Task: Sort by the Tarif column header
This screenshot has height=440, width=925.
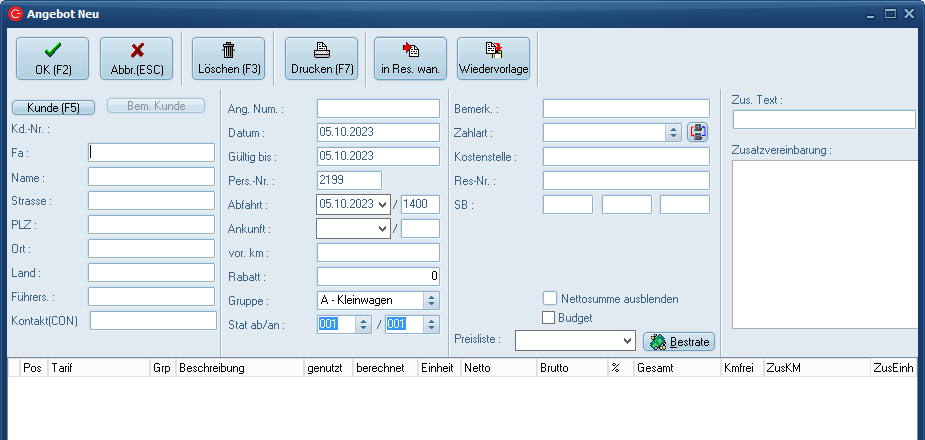Action: (x=99, y=368)
